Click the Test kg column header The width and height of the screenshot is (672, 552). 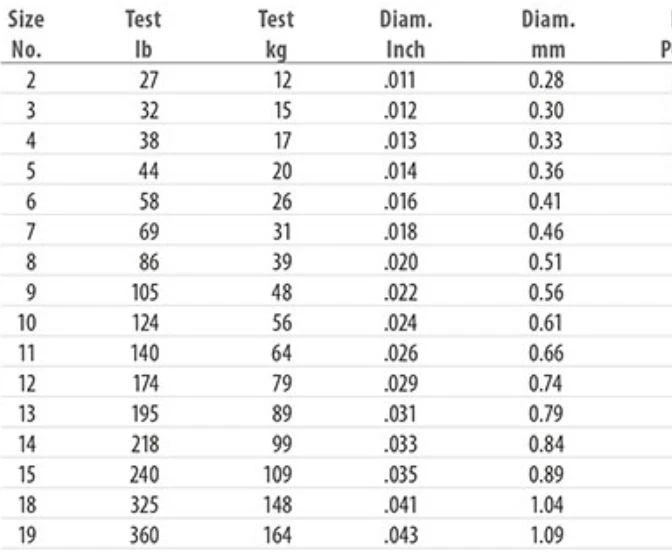click(x=276, y=35)
